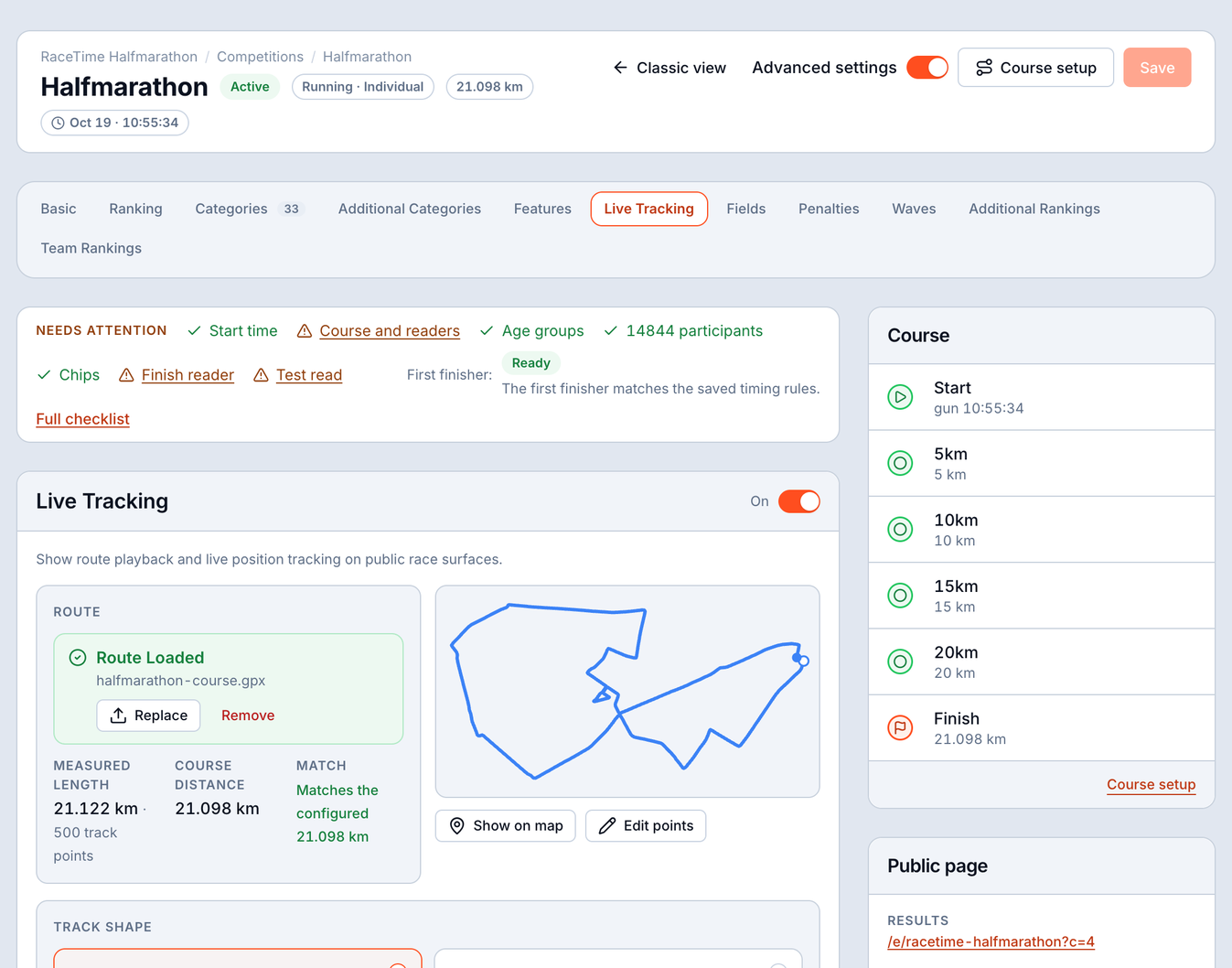Open the Edit points editor
The width and height of the screenshot is (1232, 968).
pos(646,826)
